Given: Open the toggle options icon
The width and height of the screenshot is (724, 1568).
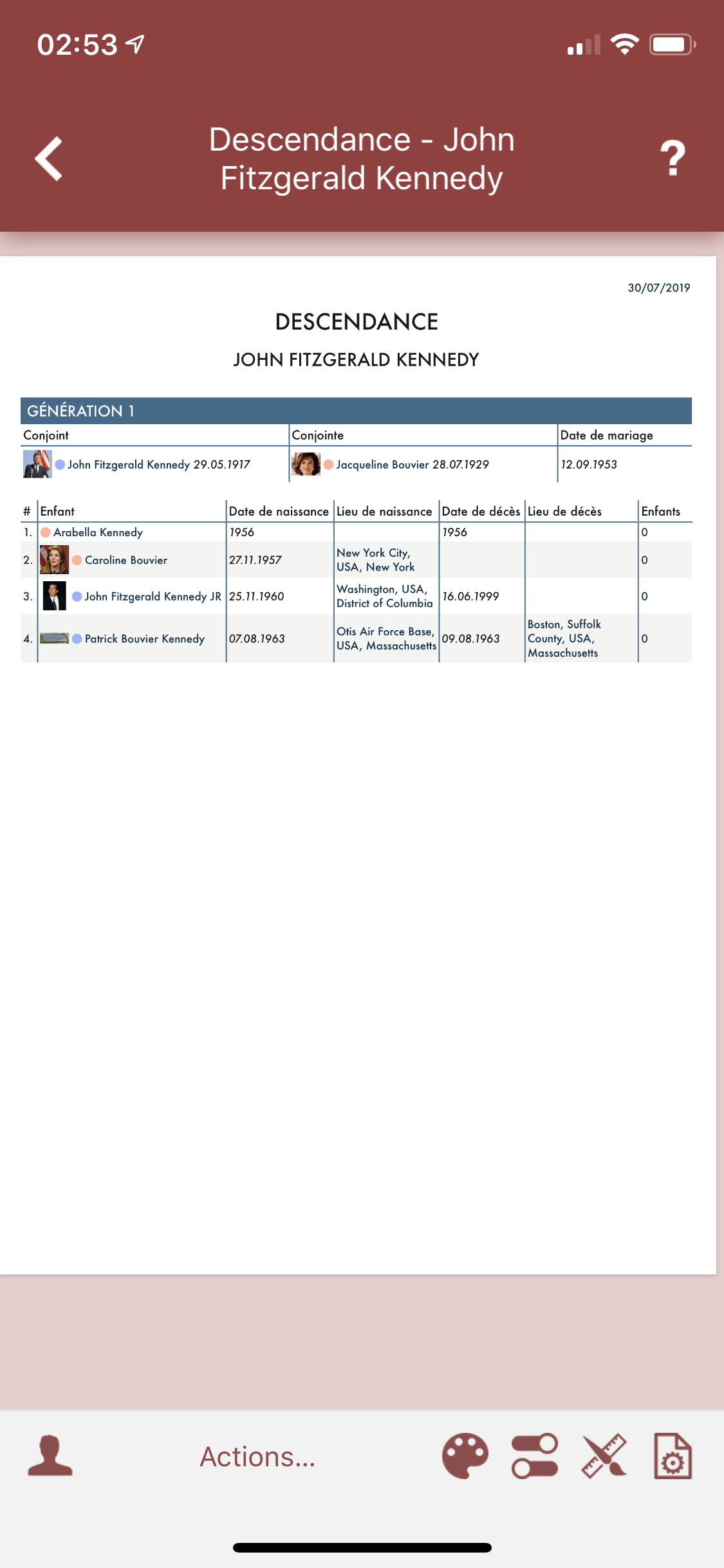Looking at the screenshot, I should [x=535, y=1456].
